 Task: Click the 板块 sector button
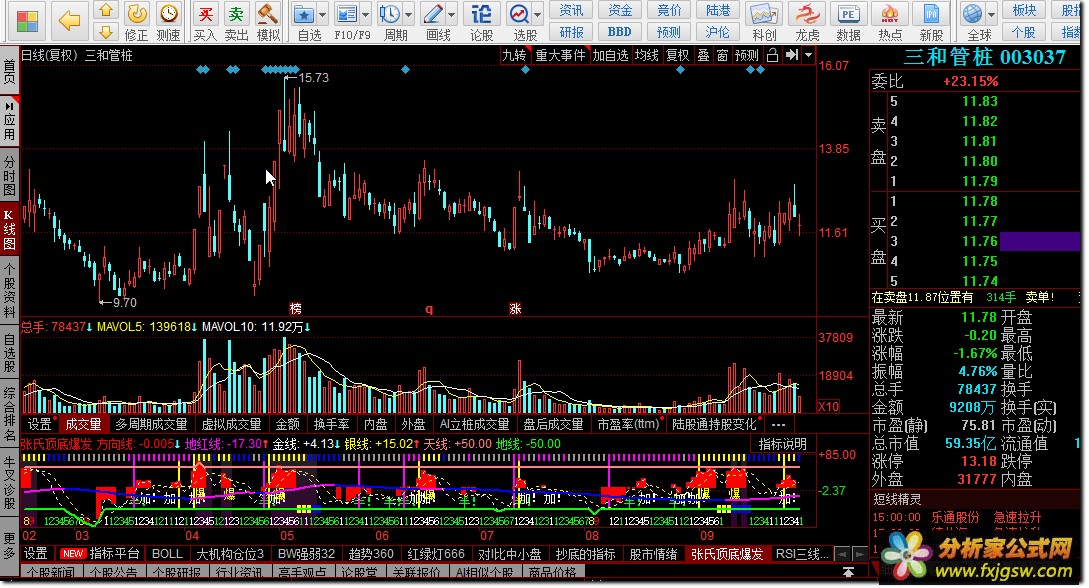pos(1024,10)
